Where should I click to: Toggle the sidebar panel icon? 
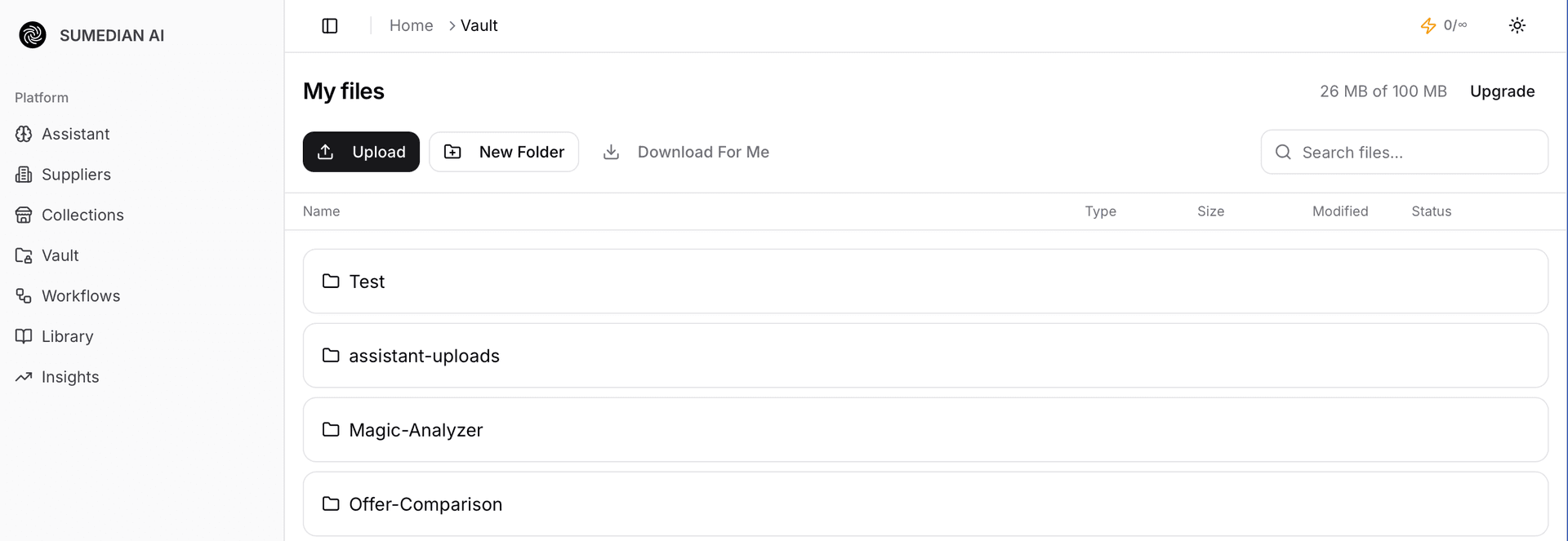click(x=330, y=26)
